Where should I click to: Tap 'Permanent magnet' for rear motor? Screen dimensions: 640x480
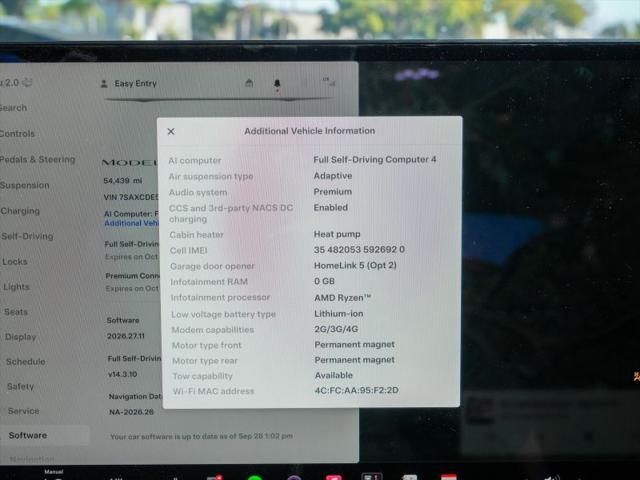pyautogui.click(x=355, y=360)
